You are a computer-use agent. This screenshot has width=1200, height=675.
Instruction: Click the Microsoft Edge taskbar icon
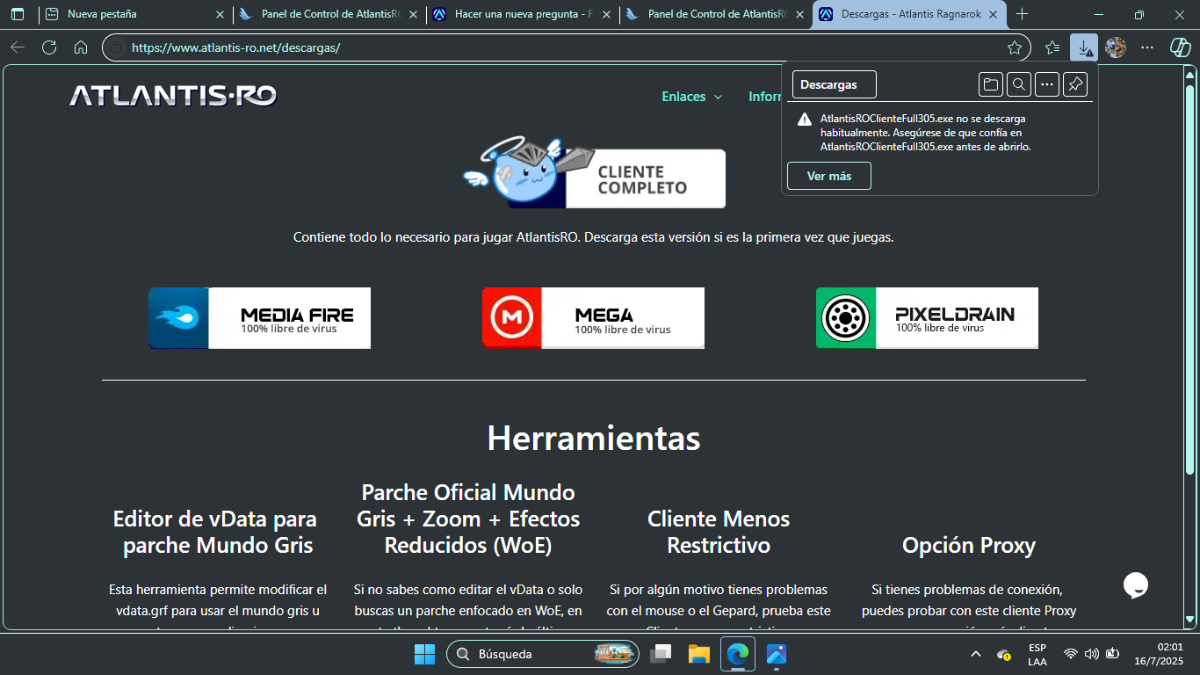(737, 654)
